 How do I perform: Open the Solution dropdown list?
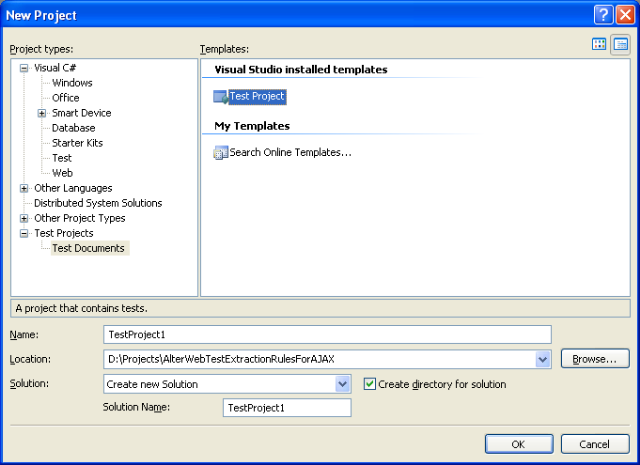[342, 384]
